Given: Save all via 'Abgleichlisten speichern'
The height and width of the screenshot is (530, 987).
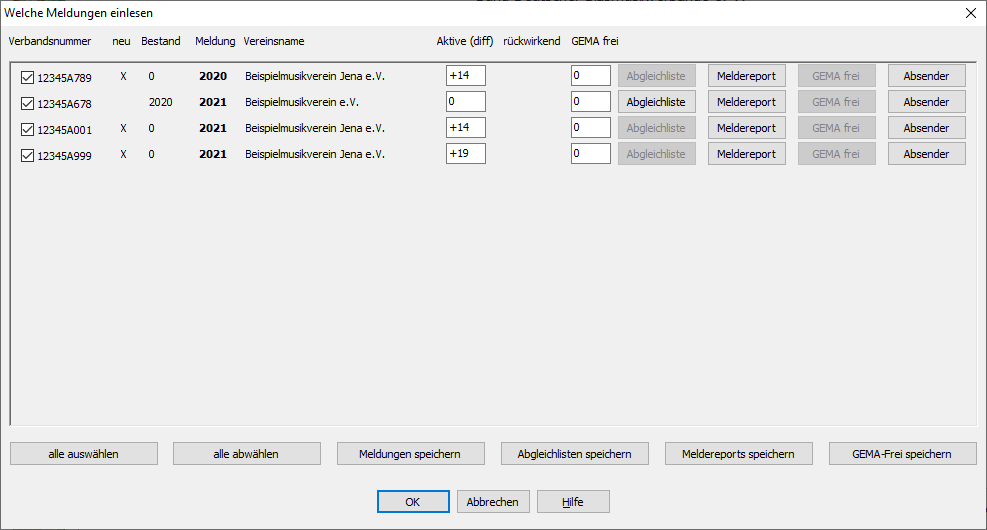Looking at the screenshot, I should (x=574, y=454).
